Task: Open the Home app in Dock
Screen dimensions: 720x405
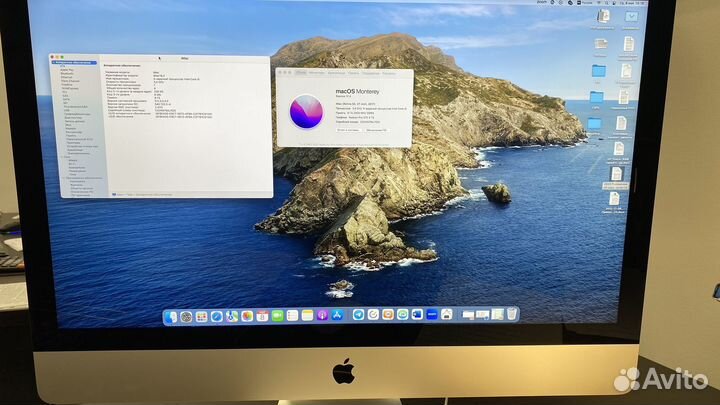Action: 446,314
